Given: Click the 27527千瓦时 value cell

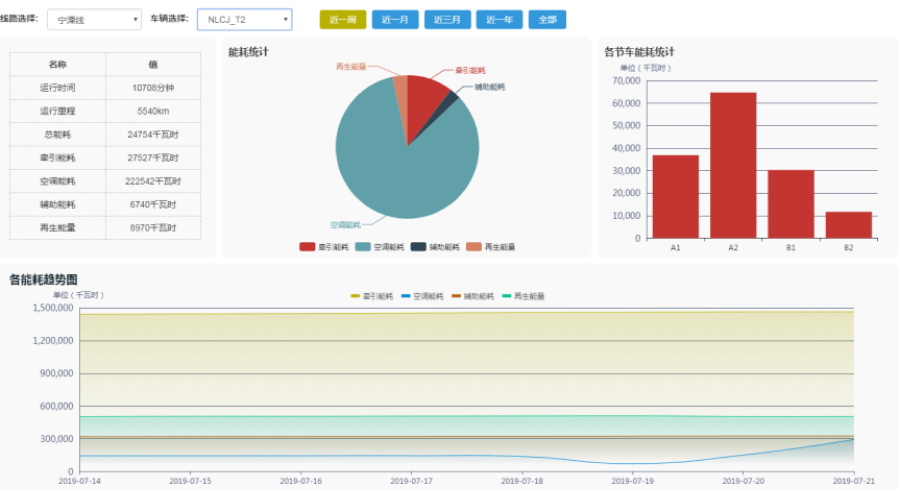Looking at the screenshot, I should tap(153, 158).
